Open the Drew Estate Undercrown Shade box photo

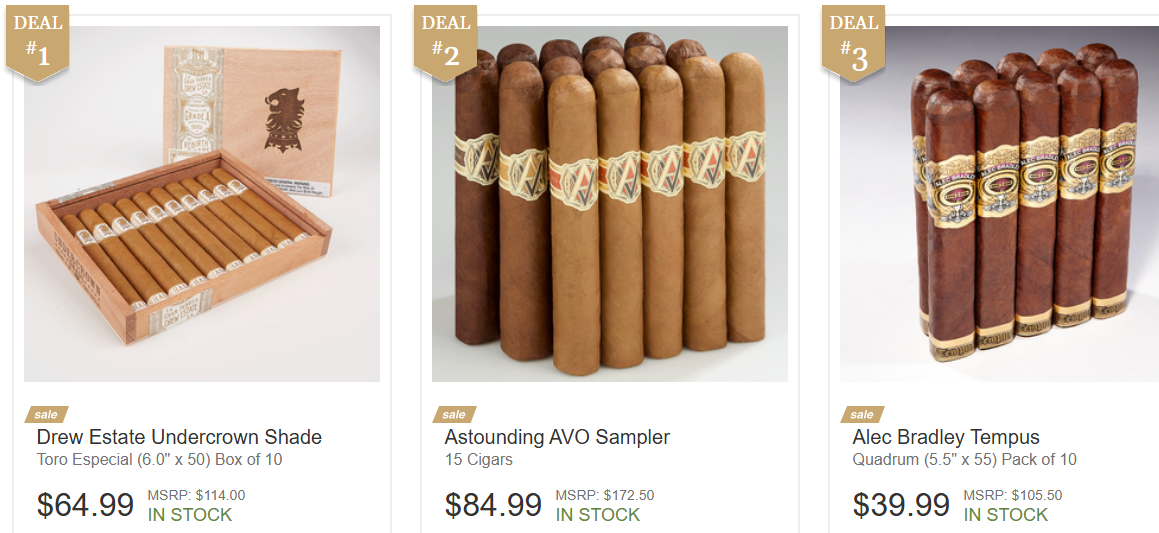pyautogui.click(x=202, y=204)
